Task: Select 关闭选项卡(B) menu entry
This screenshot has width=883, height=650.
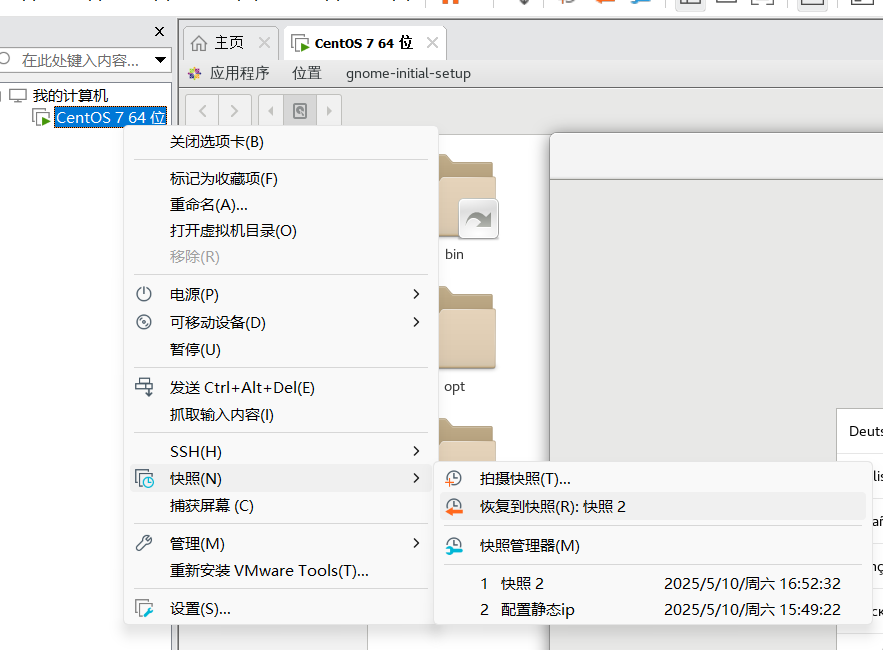Action: [280, 142]
